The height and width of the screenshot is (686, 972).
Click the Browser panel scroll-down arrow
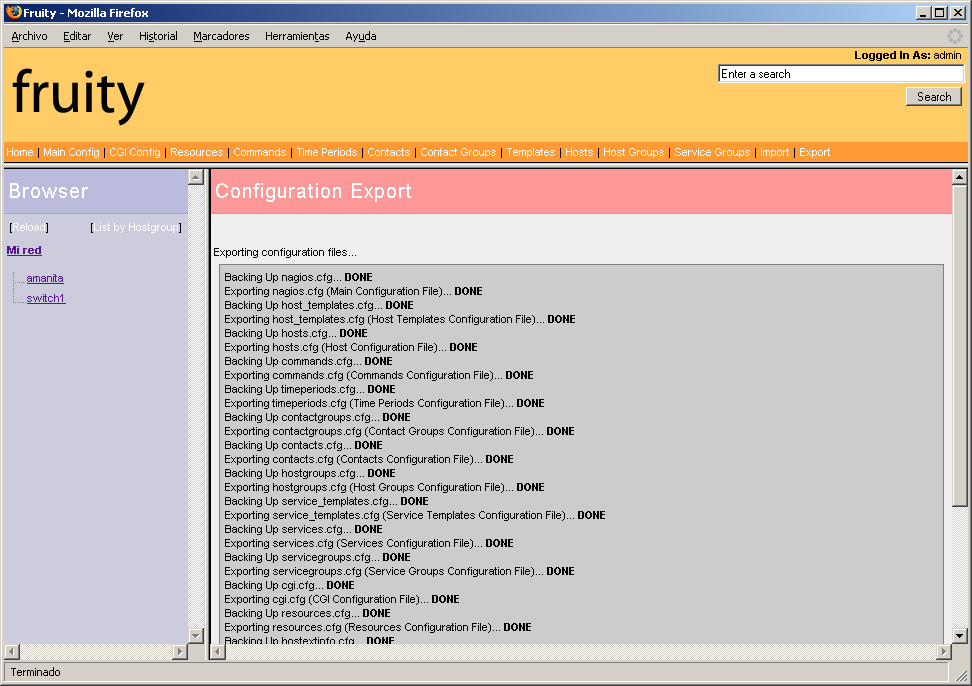click(x=196, y=636)
